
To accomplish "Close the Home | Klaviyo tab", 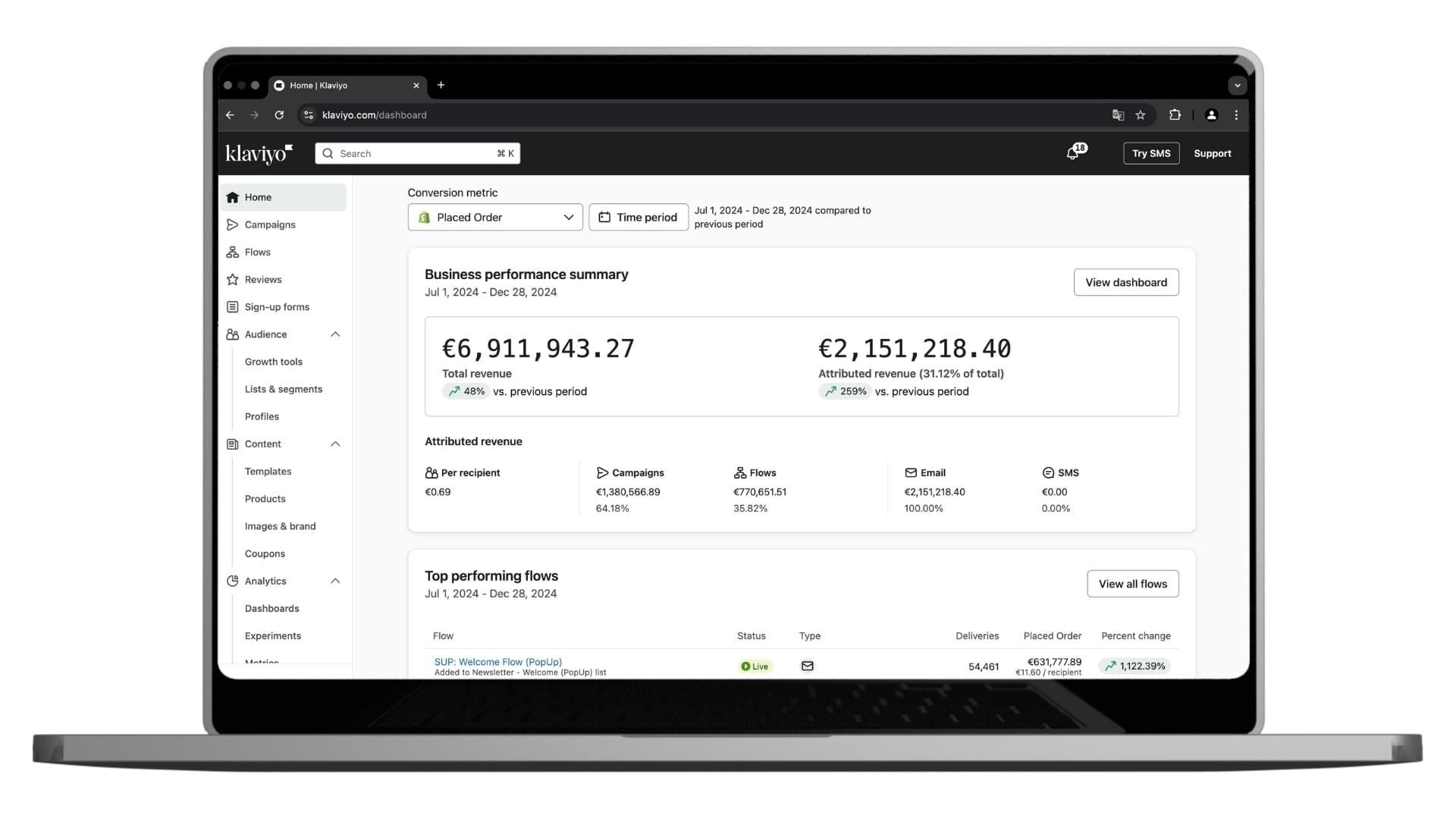I will 416,86.
